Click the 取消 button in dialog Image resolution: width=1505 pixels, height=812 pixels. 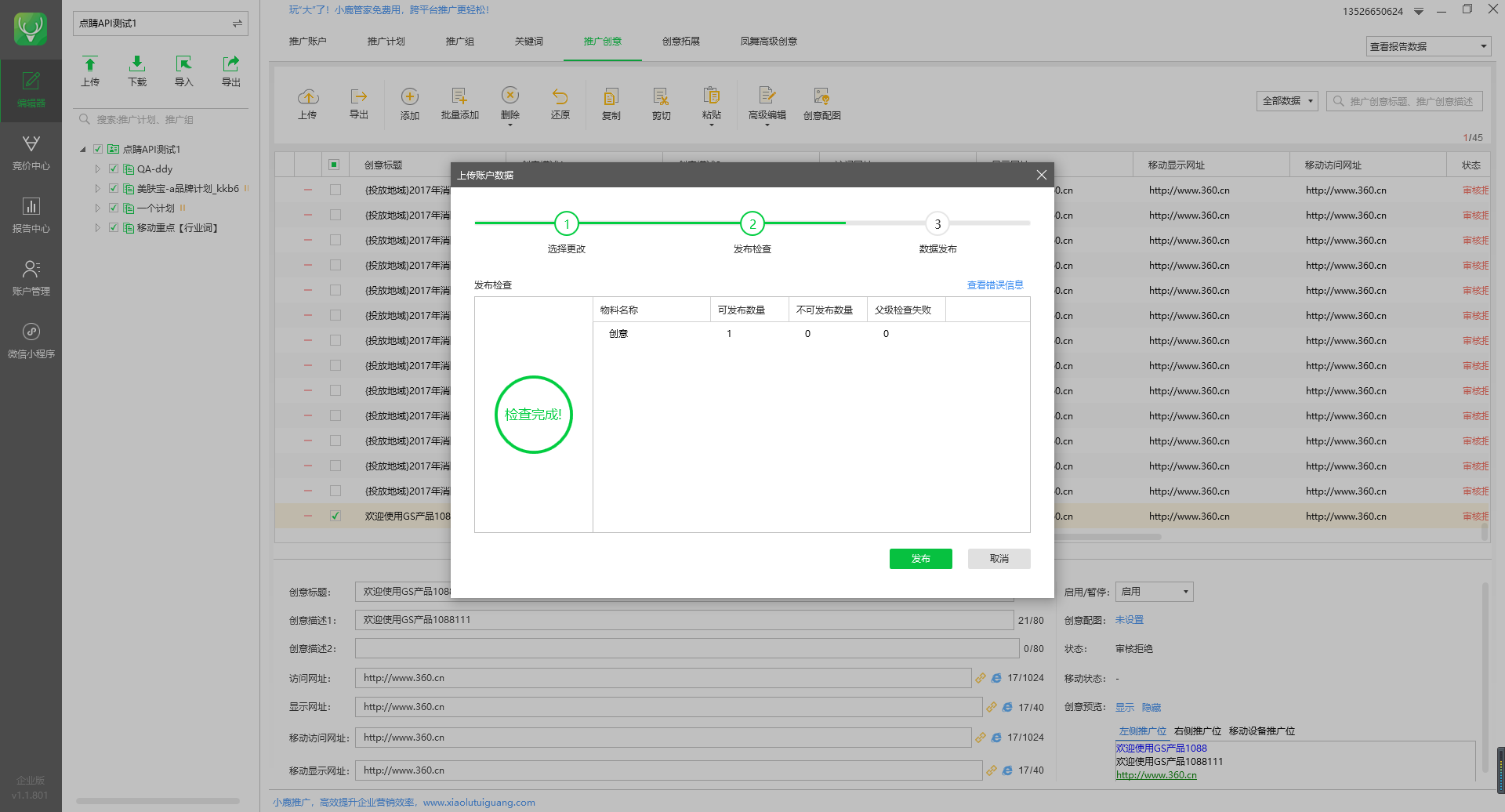999,559
